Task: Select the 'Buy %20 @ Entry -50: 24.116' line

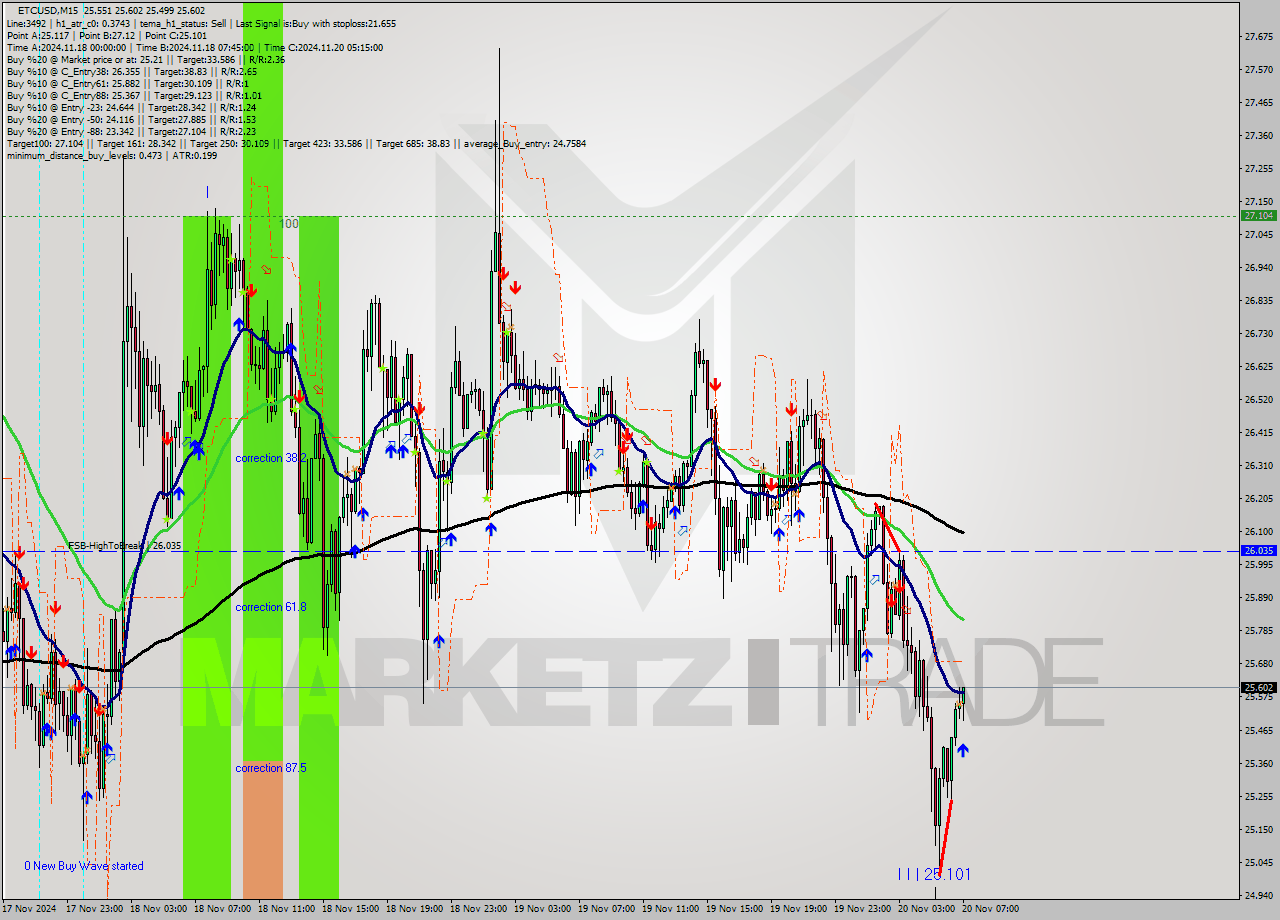Action: coord(132,119)
